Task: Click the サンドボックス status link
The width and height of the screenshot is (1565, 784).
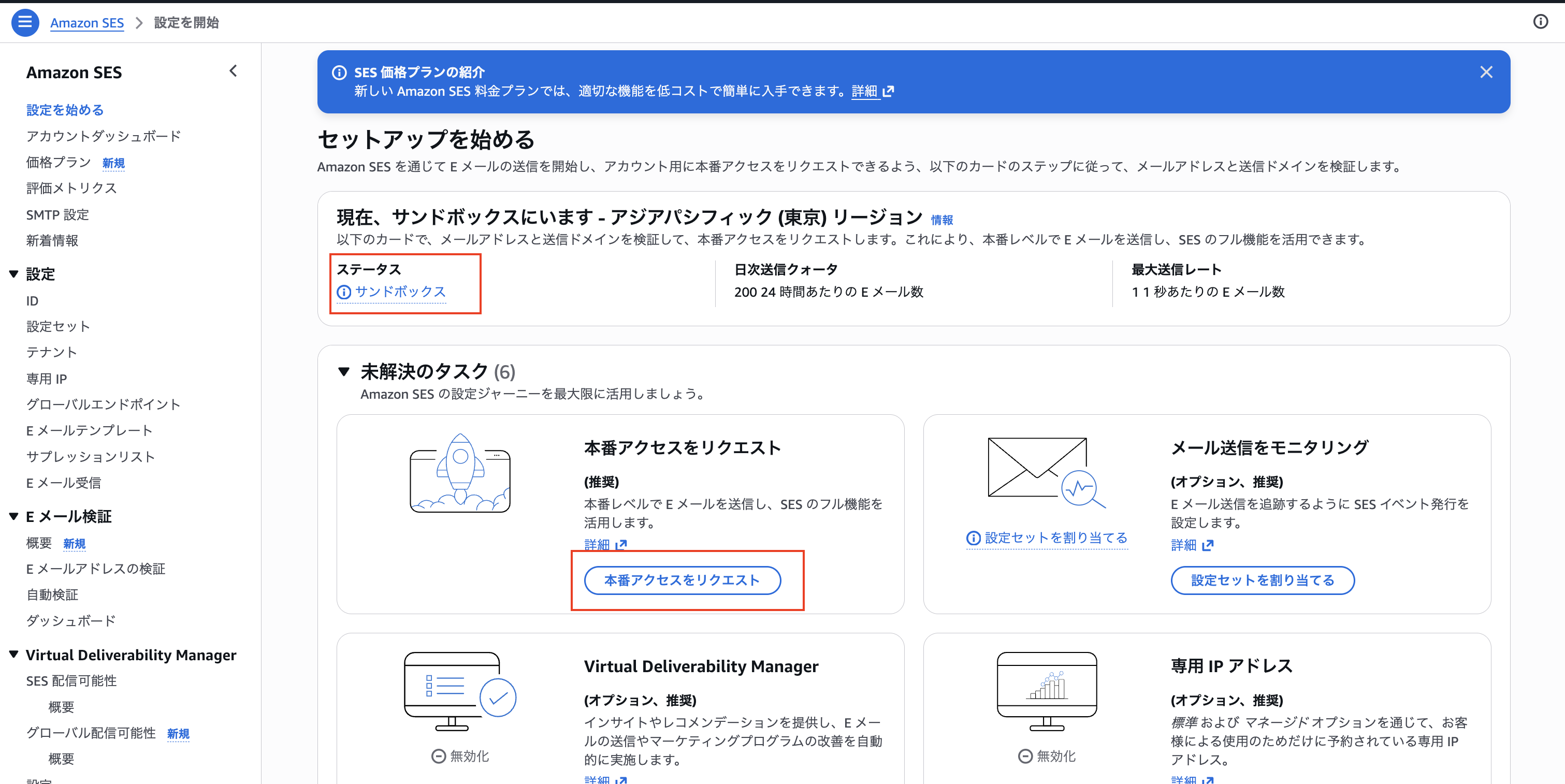Action: 400,292
